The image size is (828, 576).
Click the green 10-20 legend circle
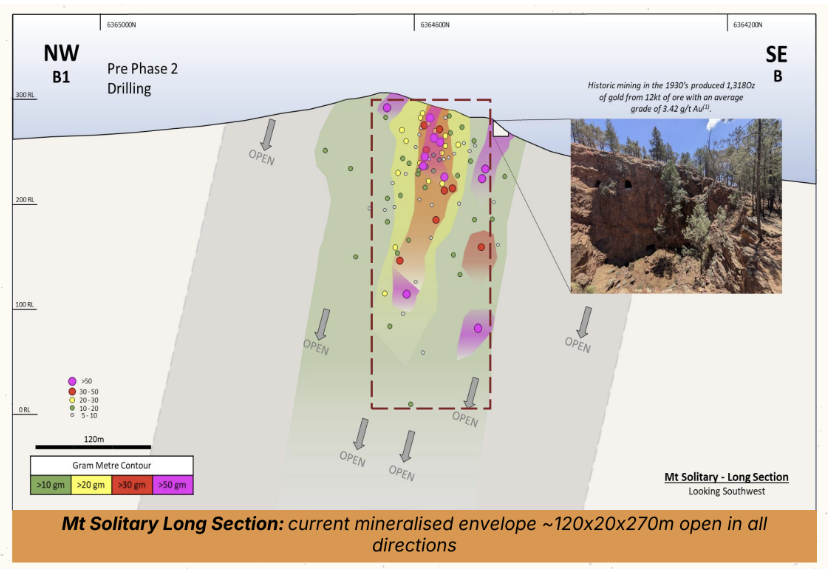point(72,408)
